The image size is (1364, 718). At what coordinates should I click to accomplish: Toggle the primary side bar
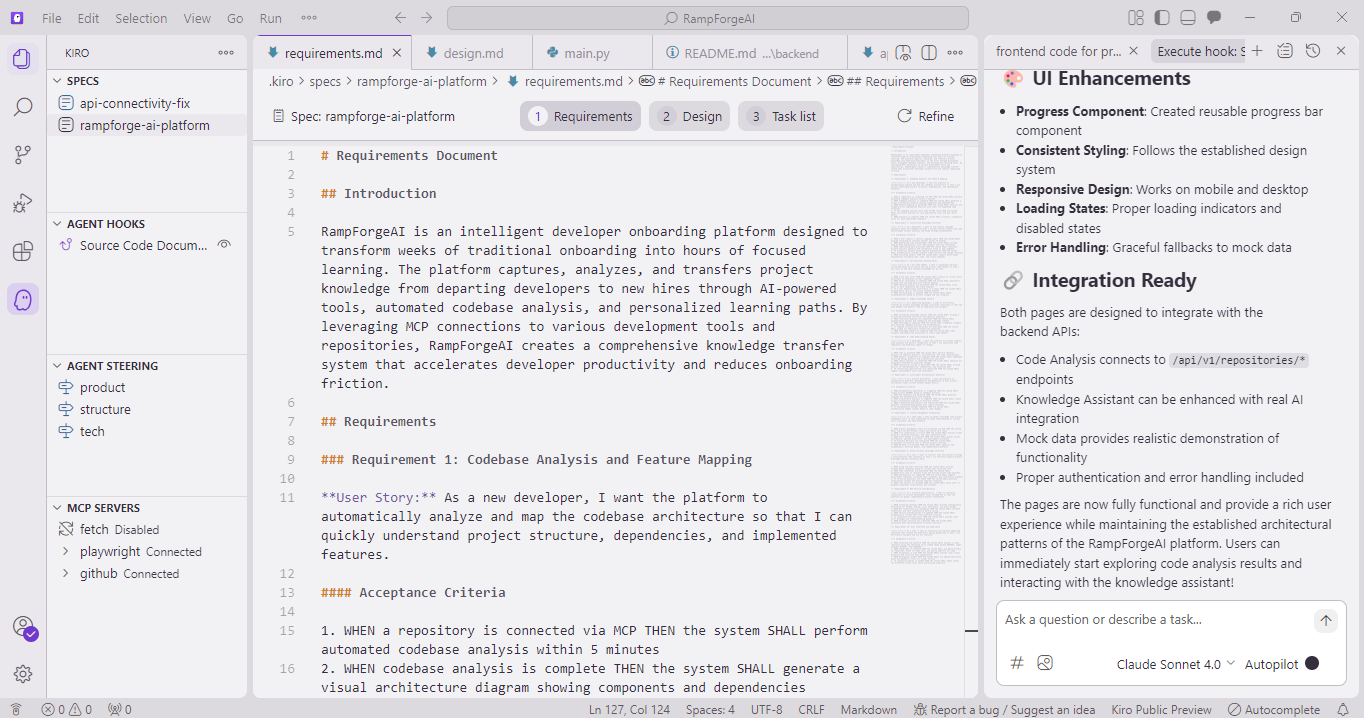tap(1161, 18)
